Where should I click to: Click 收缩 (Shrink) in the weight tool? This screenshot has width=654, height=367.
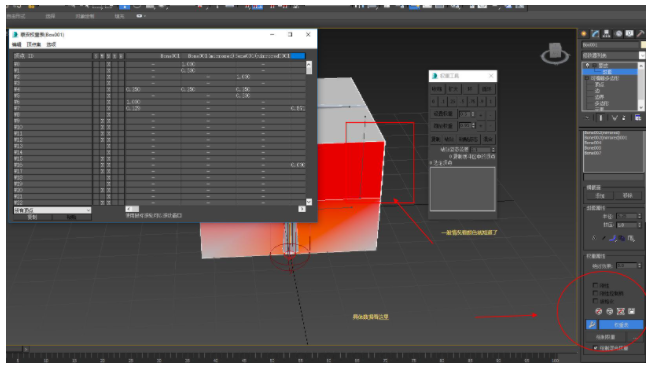pyautogui.click(x=437, y=89)
